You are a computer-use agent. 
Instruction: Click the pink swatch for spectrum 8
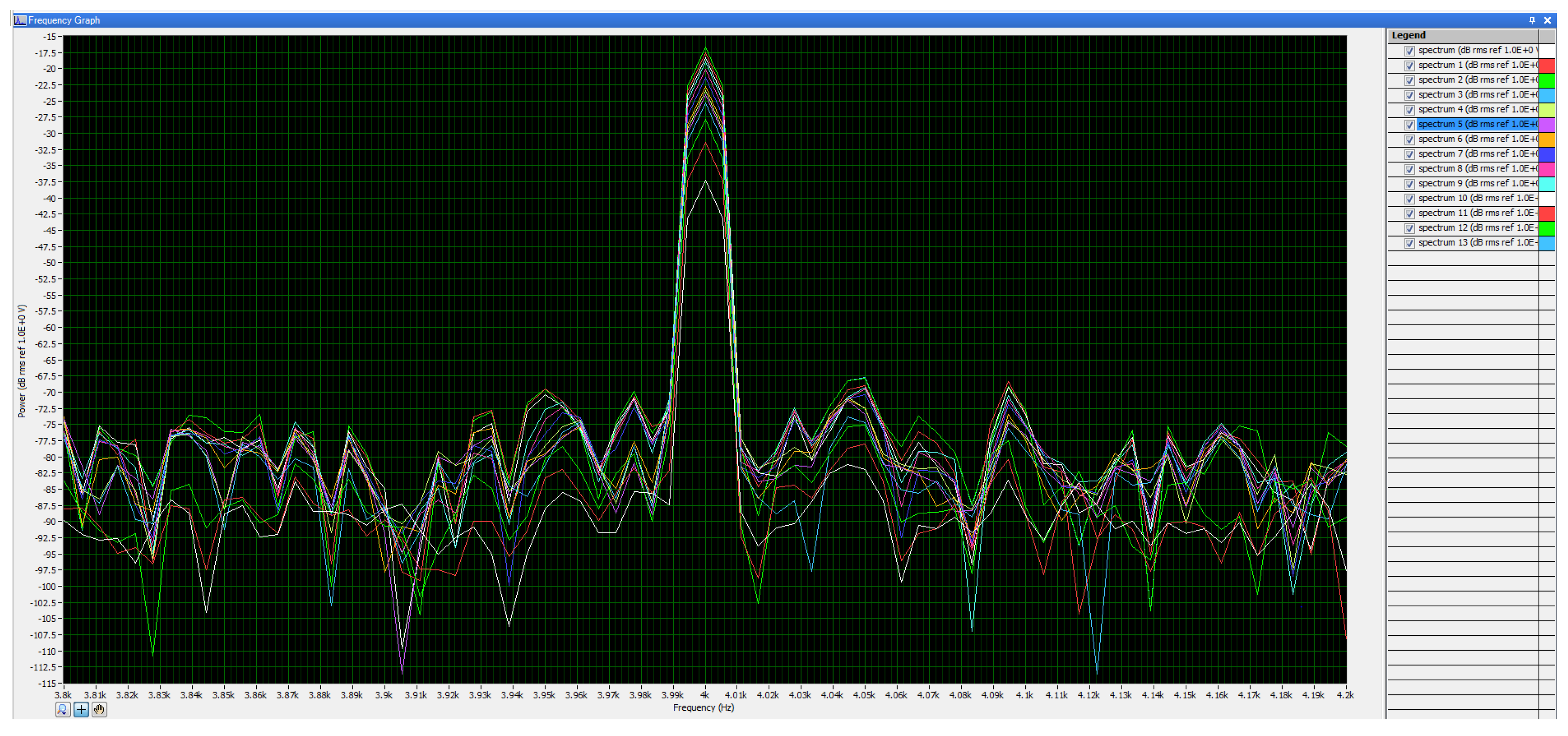click(1547, 169)
